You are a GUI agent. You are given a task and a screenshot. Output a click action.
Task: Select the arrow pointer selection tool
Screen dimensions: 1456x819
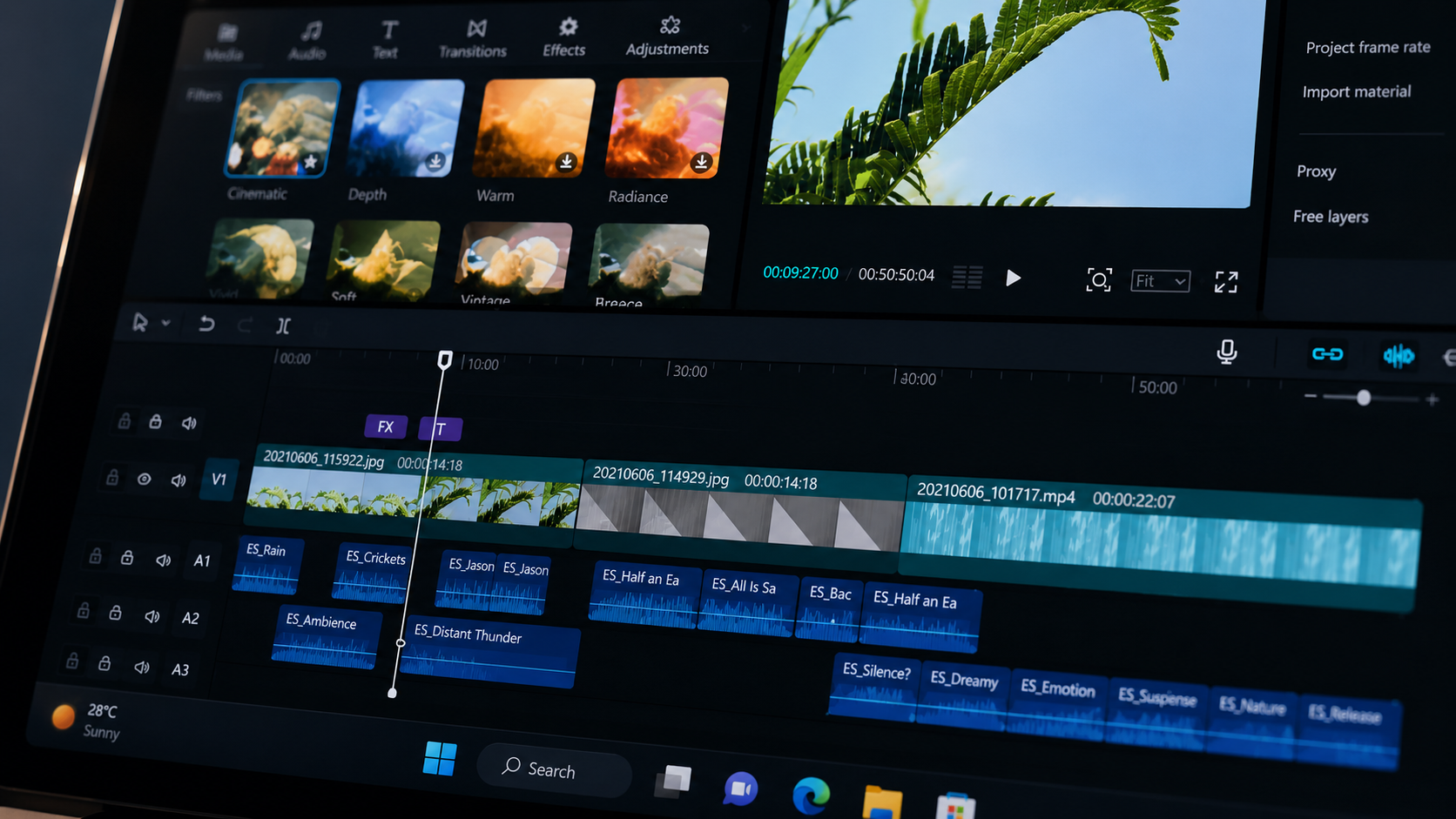[139, 322]
